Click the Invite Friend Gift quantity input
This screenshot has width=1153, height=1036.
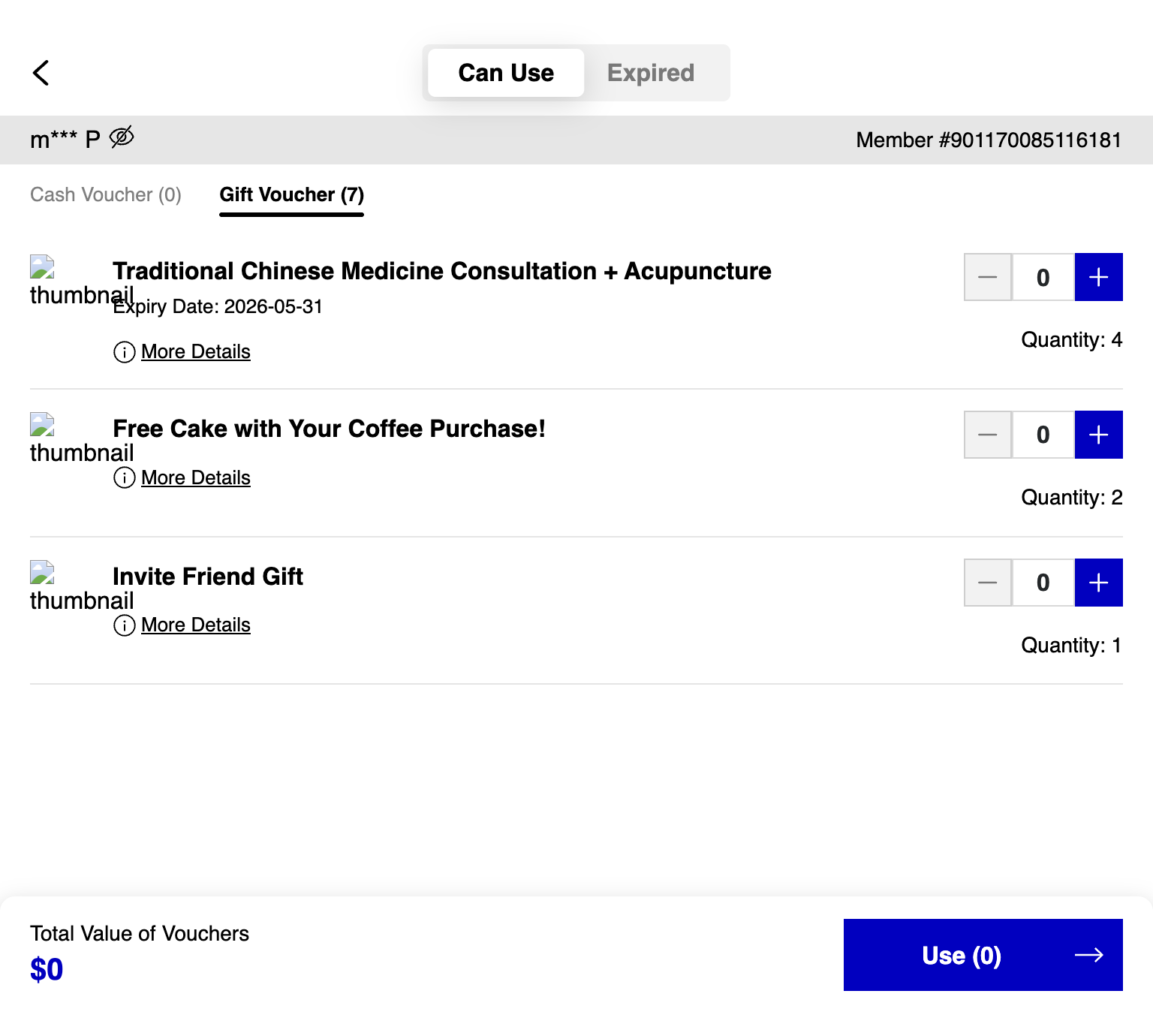[1043, 583]
